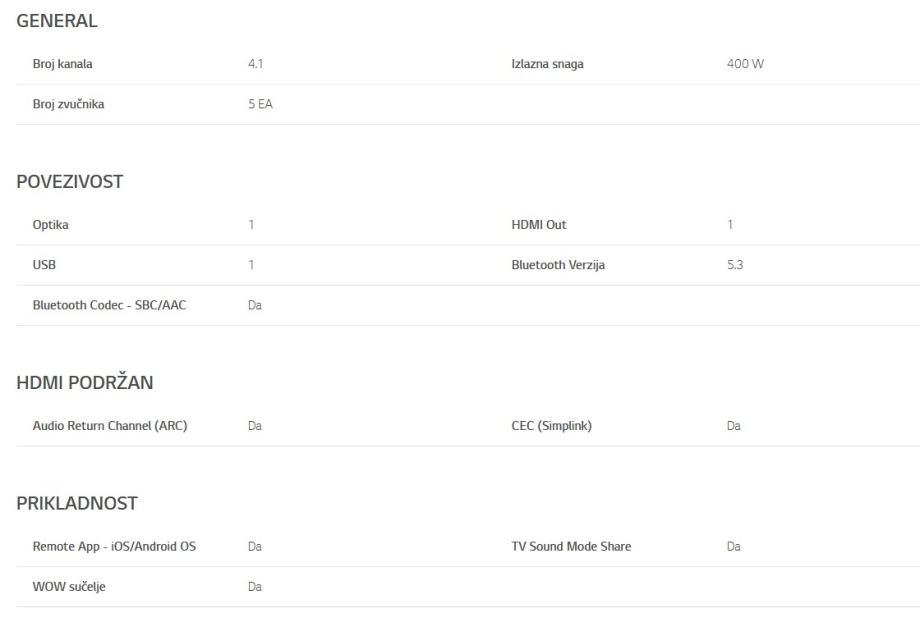Click the 5.3 Bluetooth version value

tap(735, 265)
